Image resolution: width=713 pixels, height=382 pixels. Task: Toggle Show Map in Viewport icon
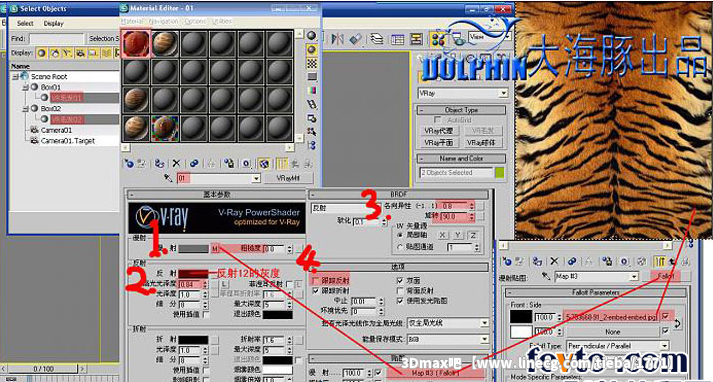point(263,163)
